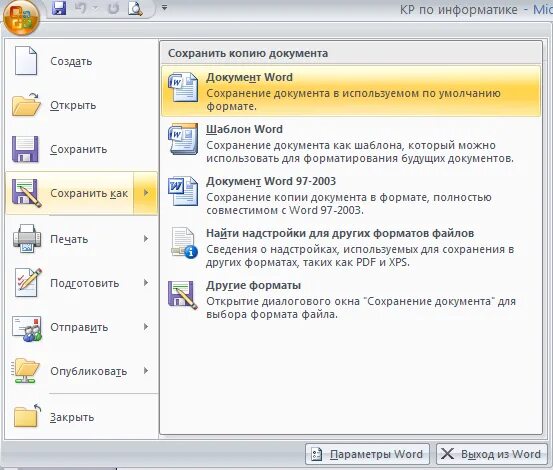Click the open folder icon beside Открыть
The image size is (553, 470).
[x=26, y=105]
